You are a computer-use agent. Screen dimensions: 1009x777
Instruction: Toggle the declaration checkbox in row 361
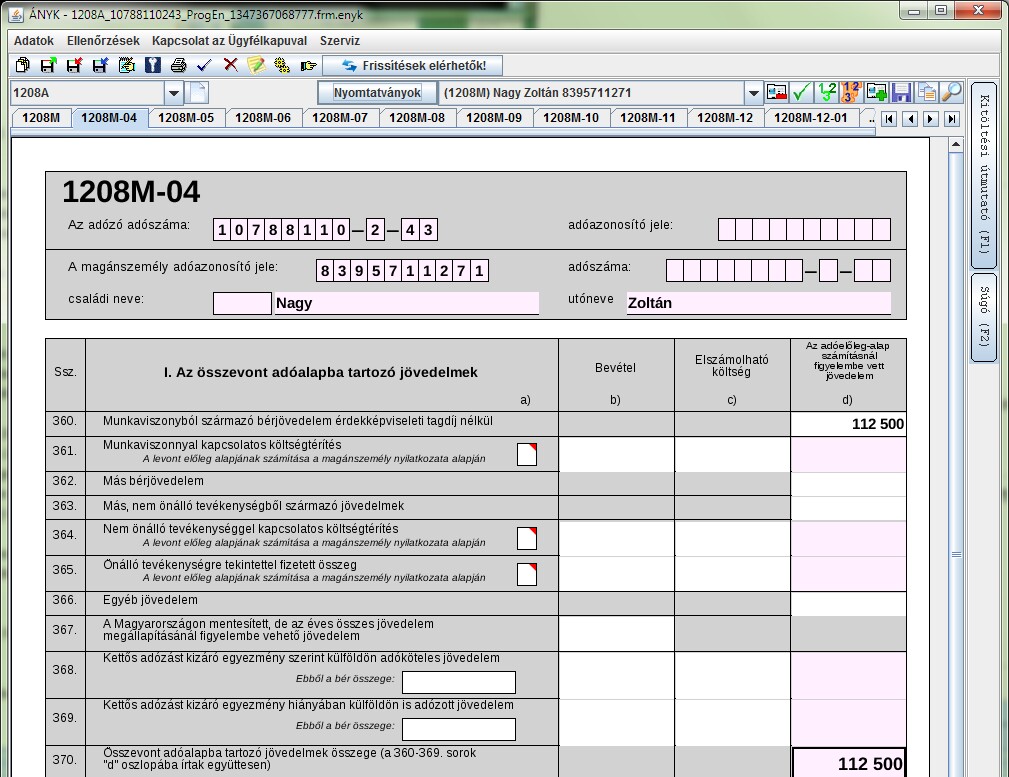click(x=526, y=455)
